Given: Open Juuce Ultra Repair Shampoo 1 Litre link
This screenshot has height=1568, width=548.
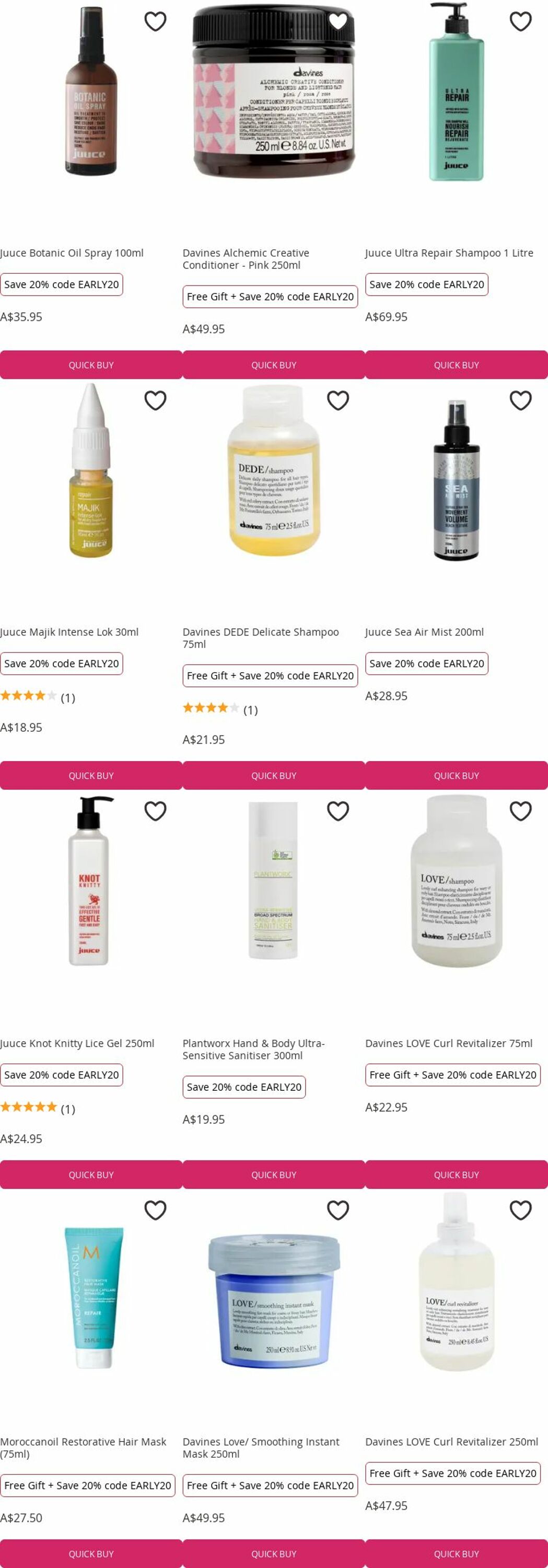Looking at the screenshot, I should click(449, 253).
